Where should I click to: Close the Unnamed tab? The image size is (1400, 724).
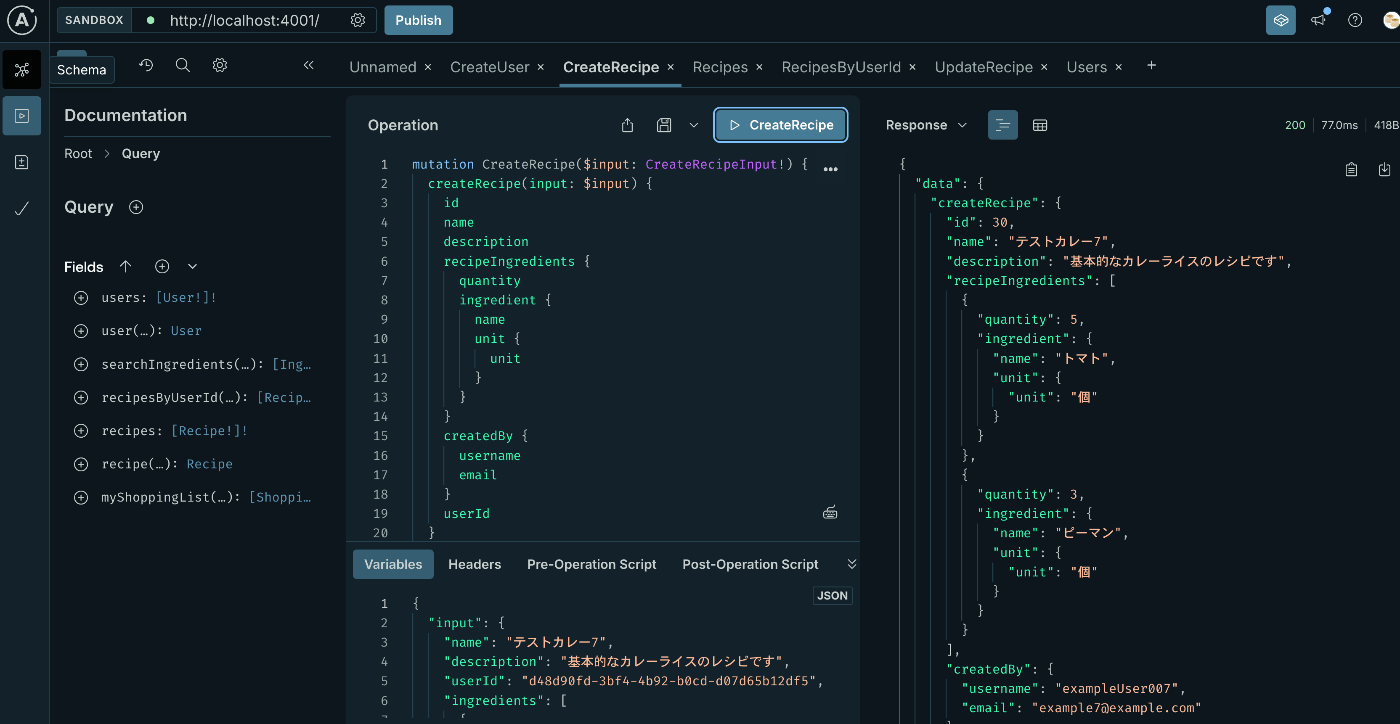428,67
